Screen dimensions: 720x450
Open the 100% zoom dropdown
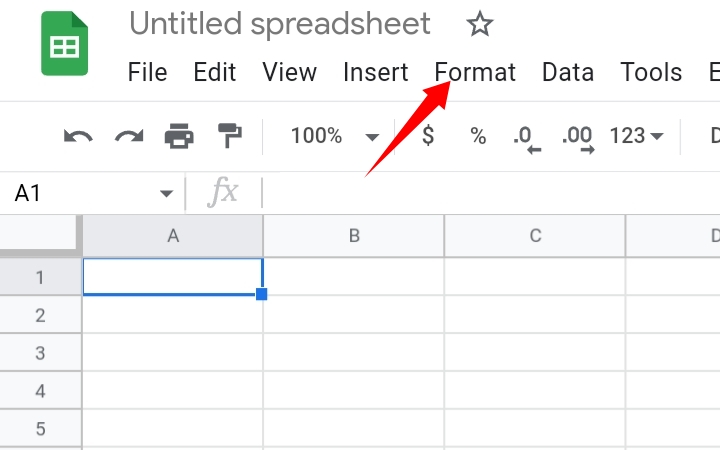334,136
